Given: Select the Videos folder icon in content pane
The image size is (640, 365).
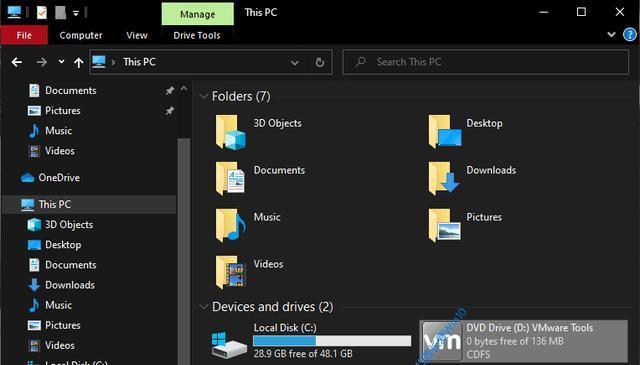Looking at the screenshot, I should [231, 272].
